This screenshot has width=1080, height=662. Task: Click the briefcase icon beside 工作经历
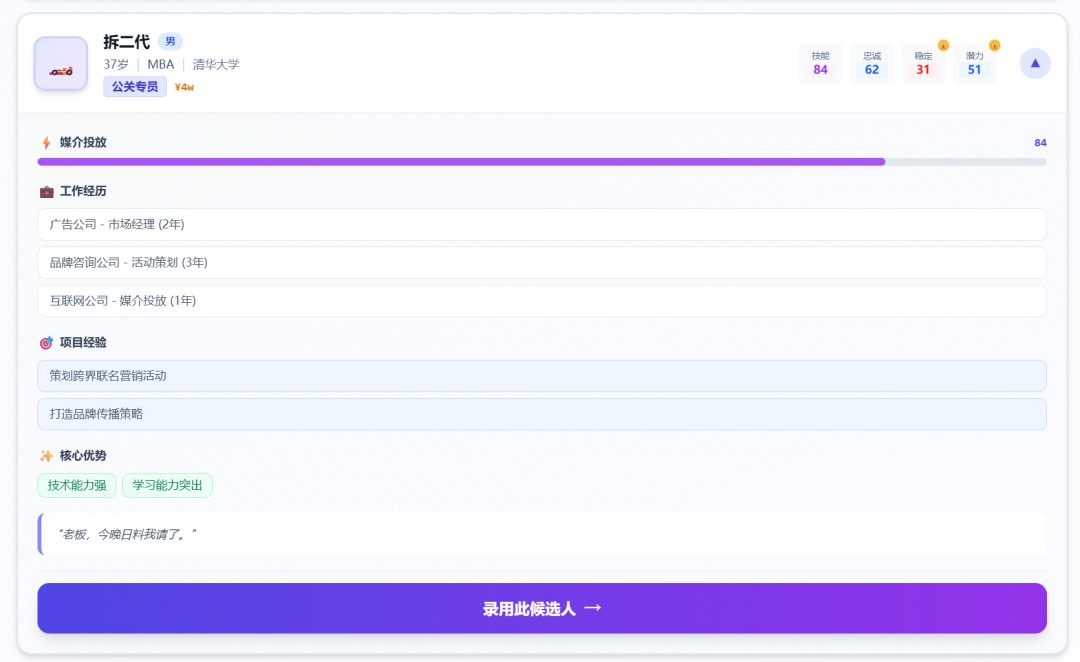pyautogui.click(x=46, y=191)
